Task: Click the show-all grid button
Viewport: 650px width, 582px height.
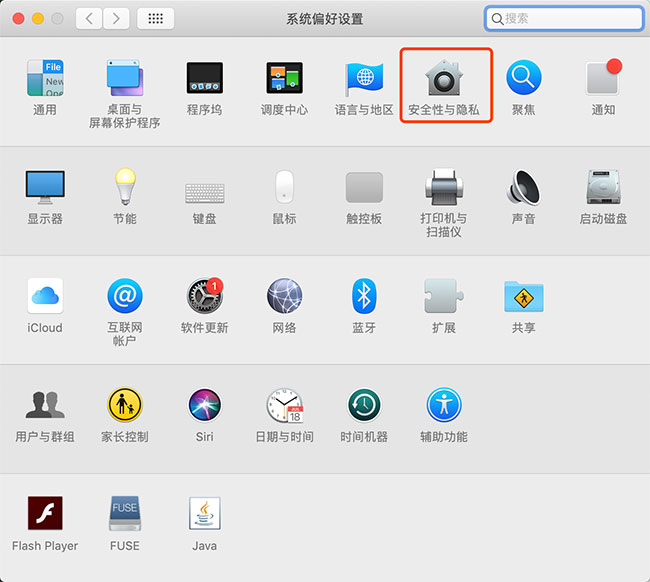Action: (156, 19)
